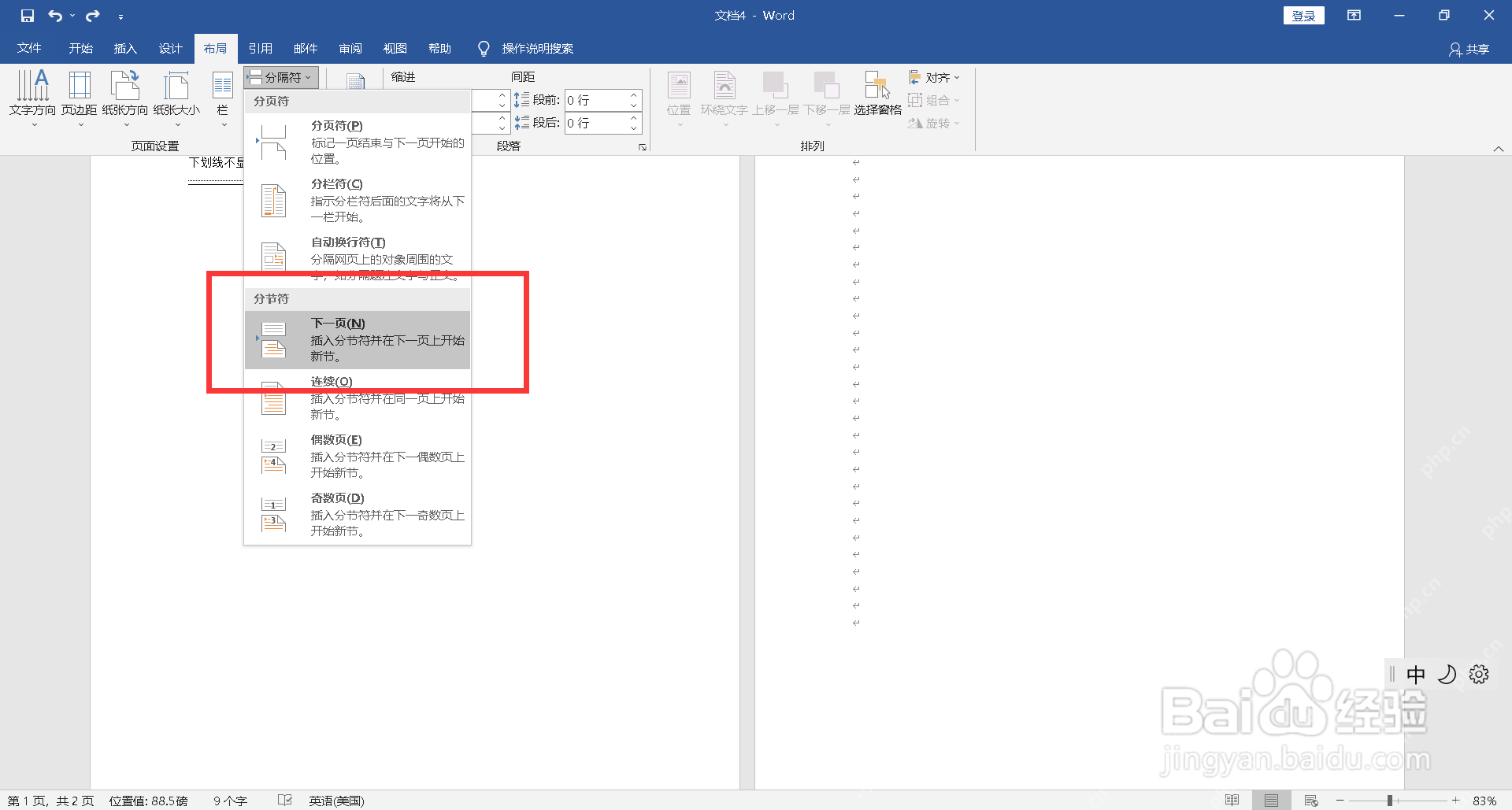1512x810 pixels.
Task: Undo the last action
Action: pyautogui.click(x=55, y=16)
